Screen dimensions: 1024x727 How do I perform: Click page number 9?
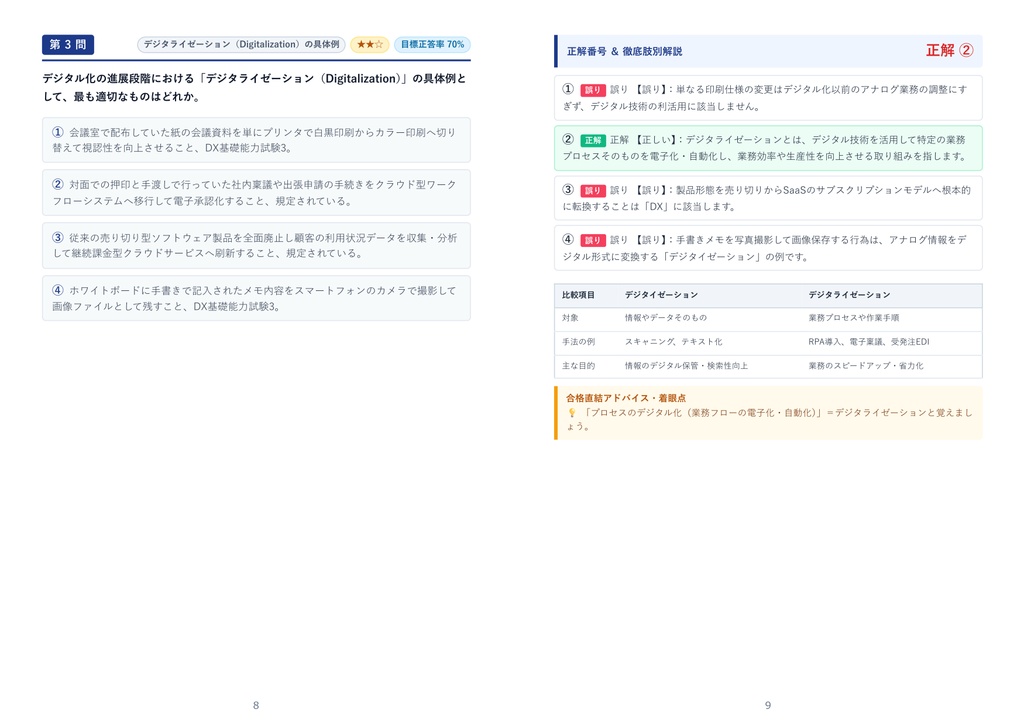click(x=768, y=705)
